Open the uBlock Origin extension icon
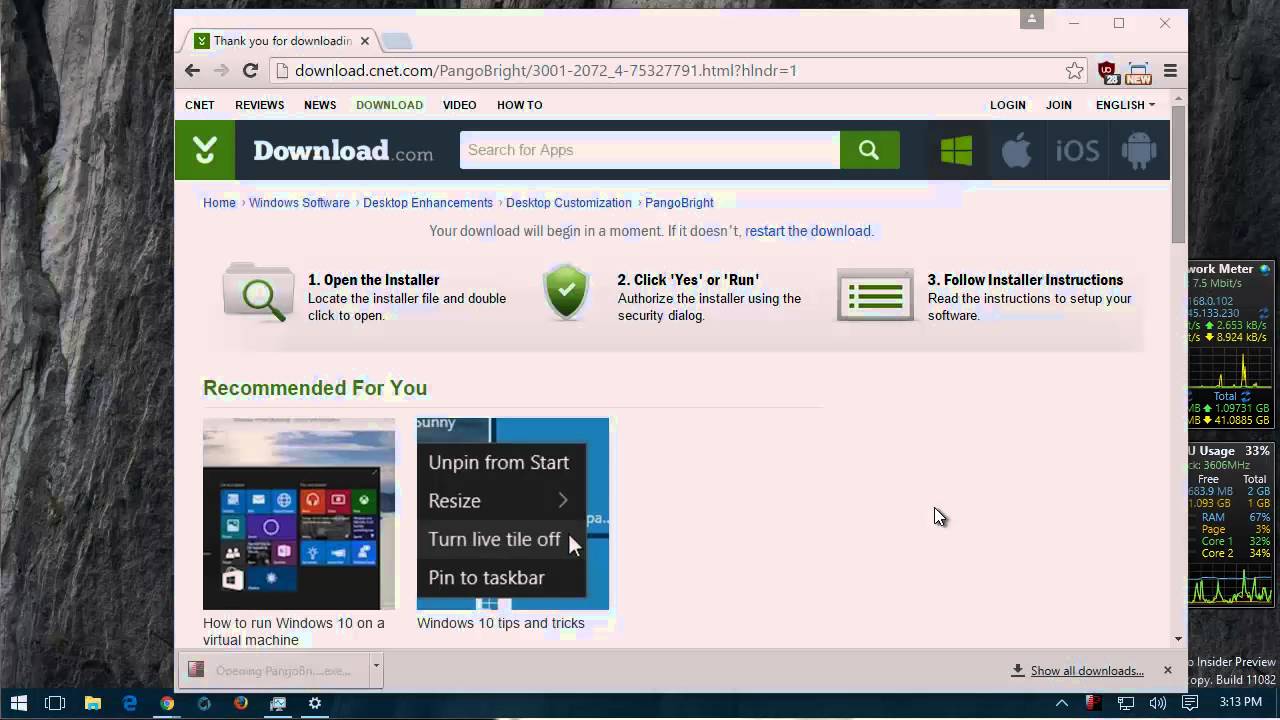This screenshot has height=720, width=1280. pos(1108,72)
